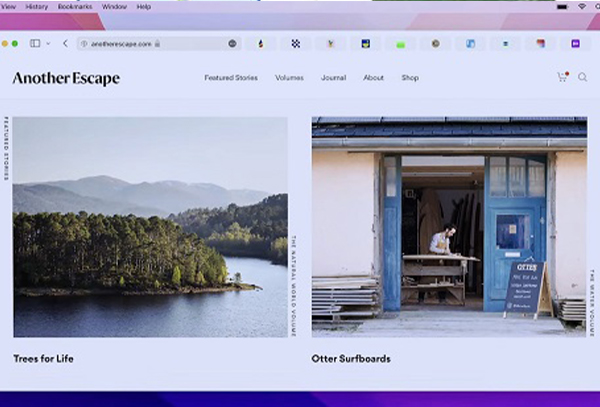Toggle the Safari sidebar icon
The height and width of the screenshot is (407, 600).
tap(35, 44)
